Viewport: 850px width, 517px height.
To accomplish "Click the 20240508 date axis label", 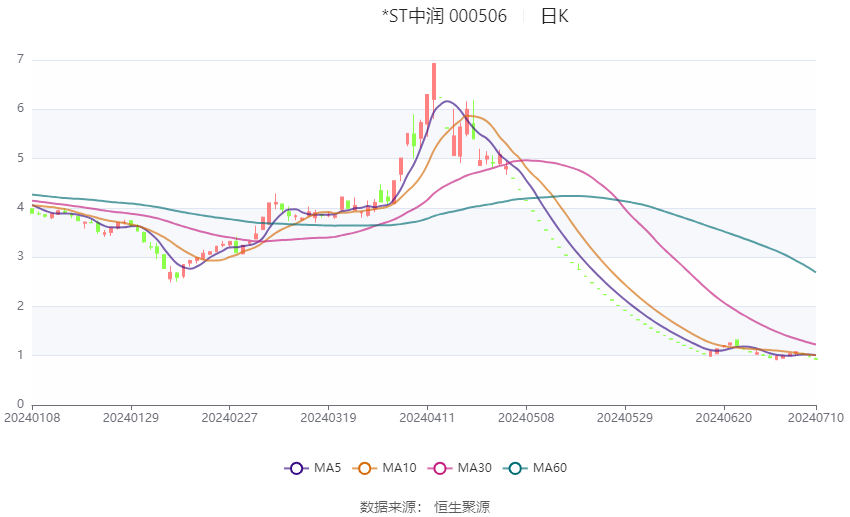I will (x=526, y=418).
